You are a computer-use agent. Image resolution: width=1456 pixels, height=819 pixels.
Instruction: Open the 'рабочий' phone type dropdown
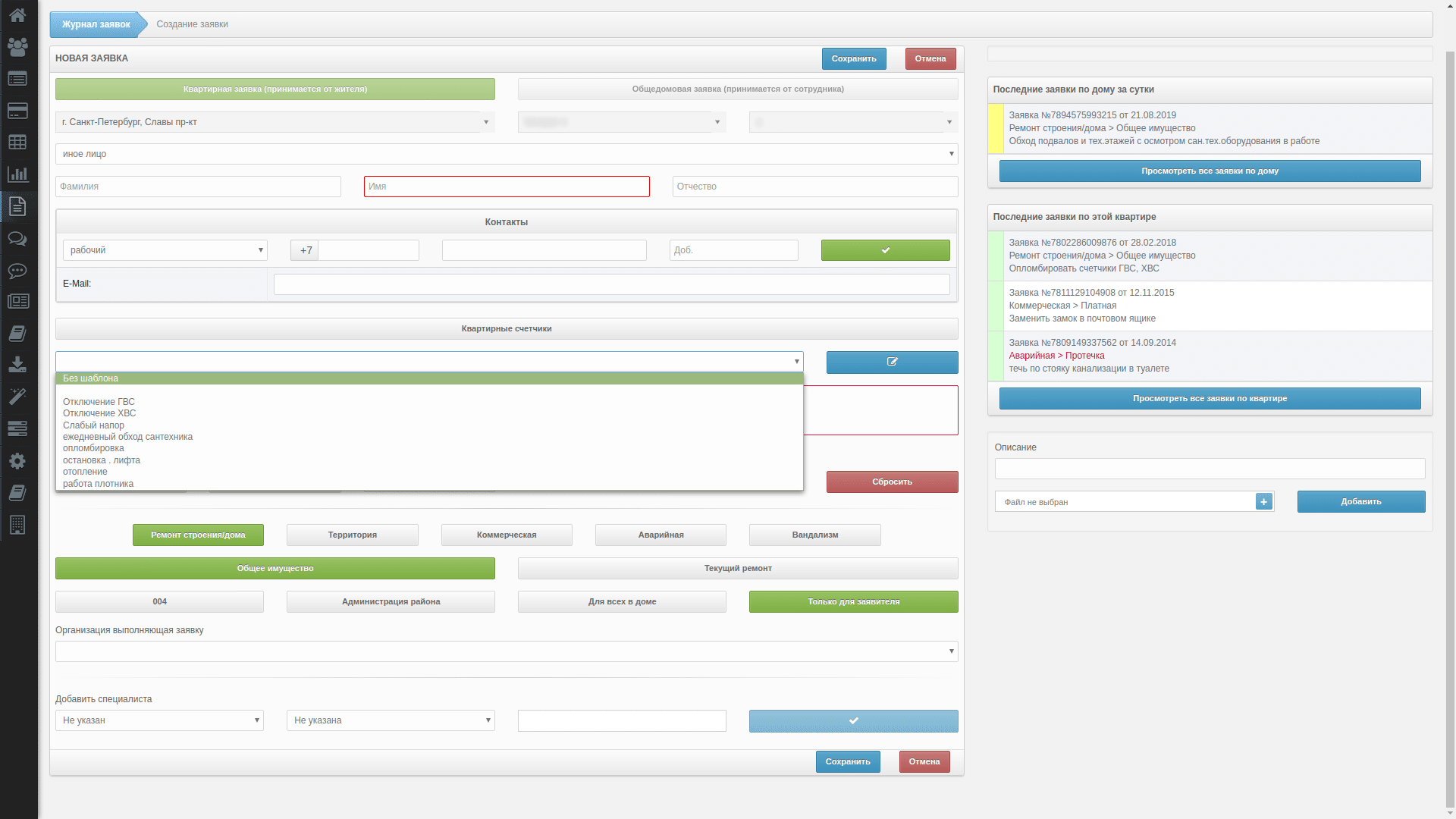point(165,250)
